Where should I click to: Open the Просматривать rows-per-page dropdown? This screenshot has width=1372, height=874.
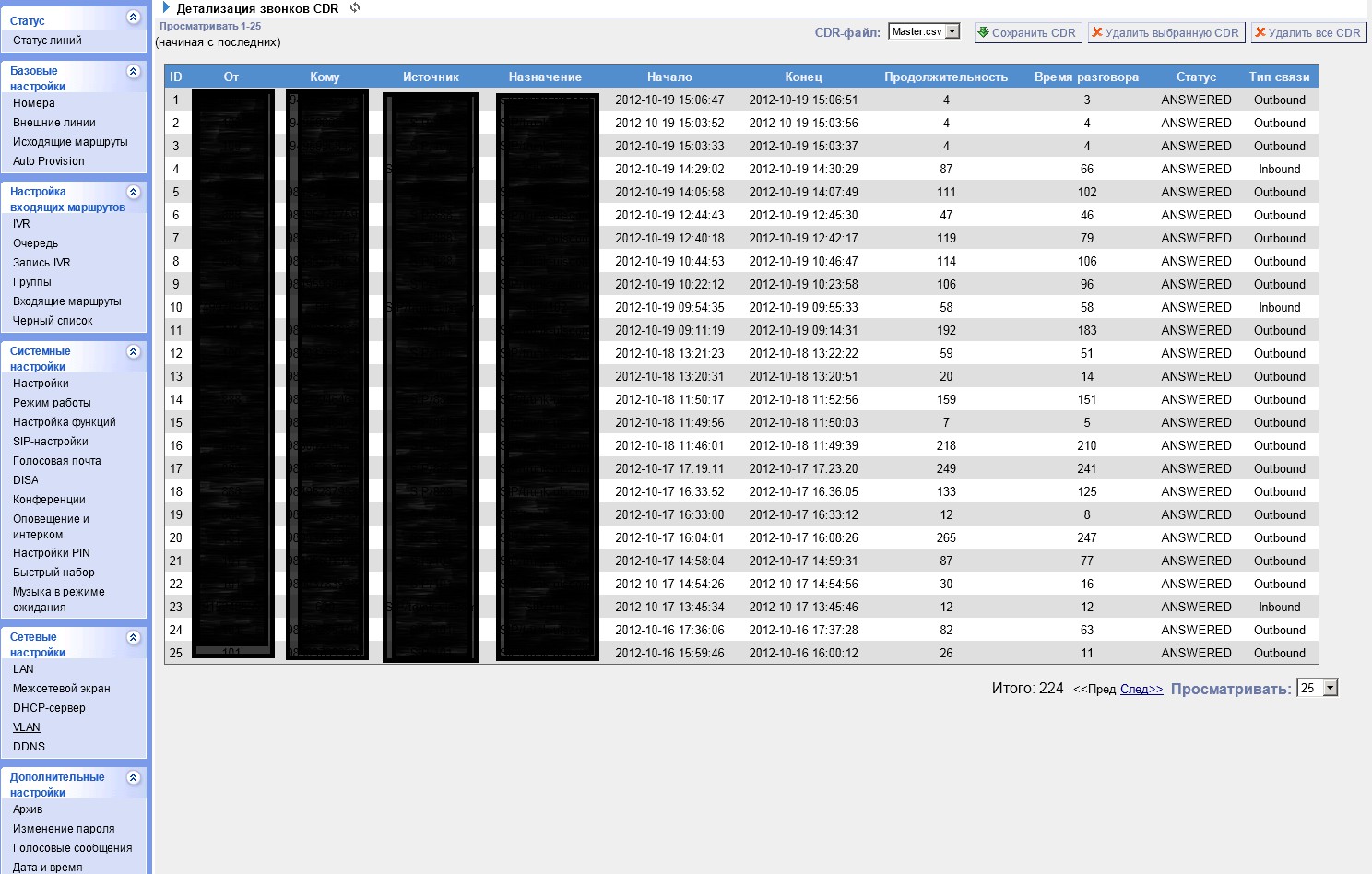pyautogui.click(x=1317, y=688)
